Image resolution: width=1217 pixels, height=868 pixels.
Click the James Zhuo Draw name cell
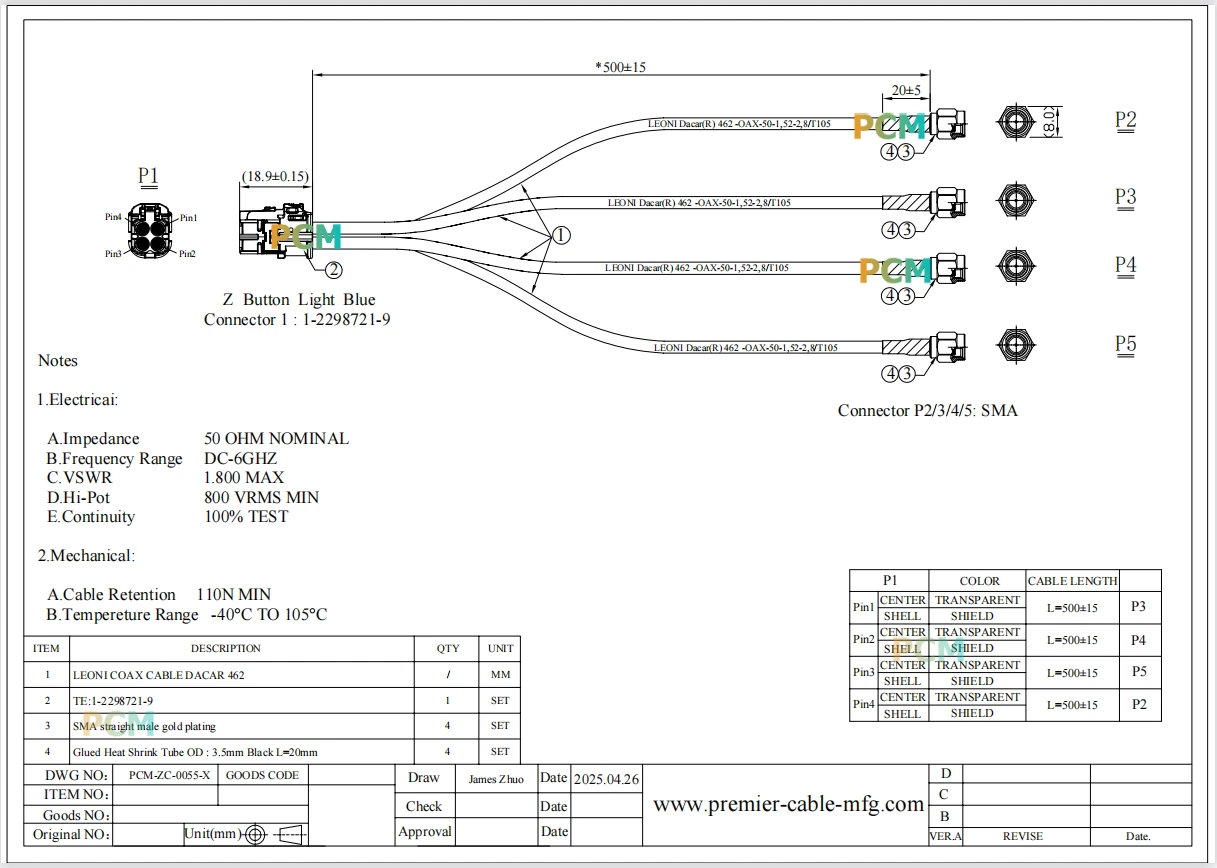(496, 779)
